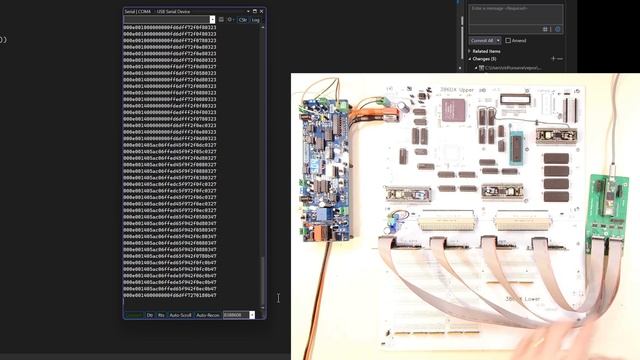Screen dimensions: 640x360
Task: Click the repository folder icon in Changes
Action: pos(482,68)
